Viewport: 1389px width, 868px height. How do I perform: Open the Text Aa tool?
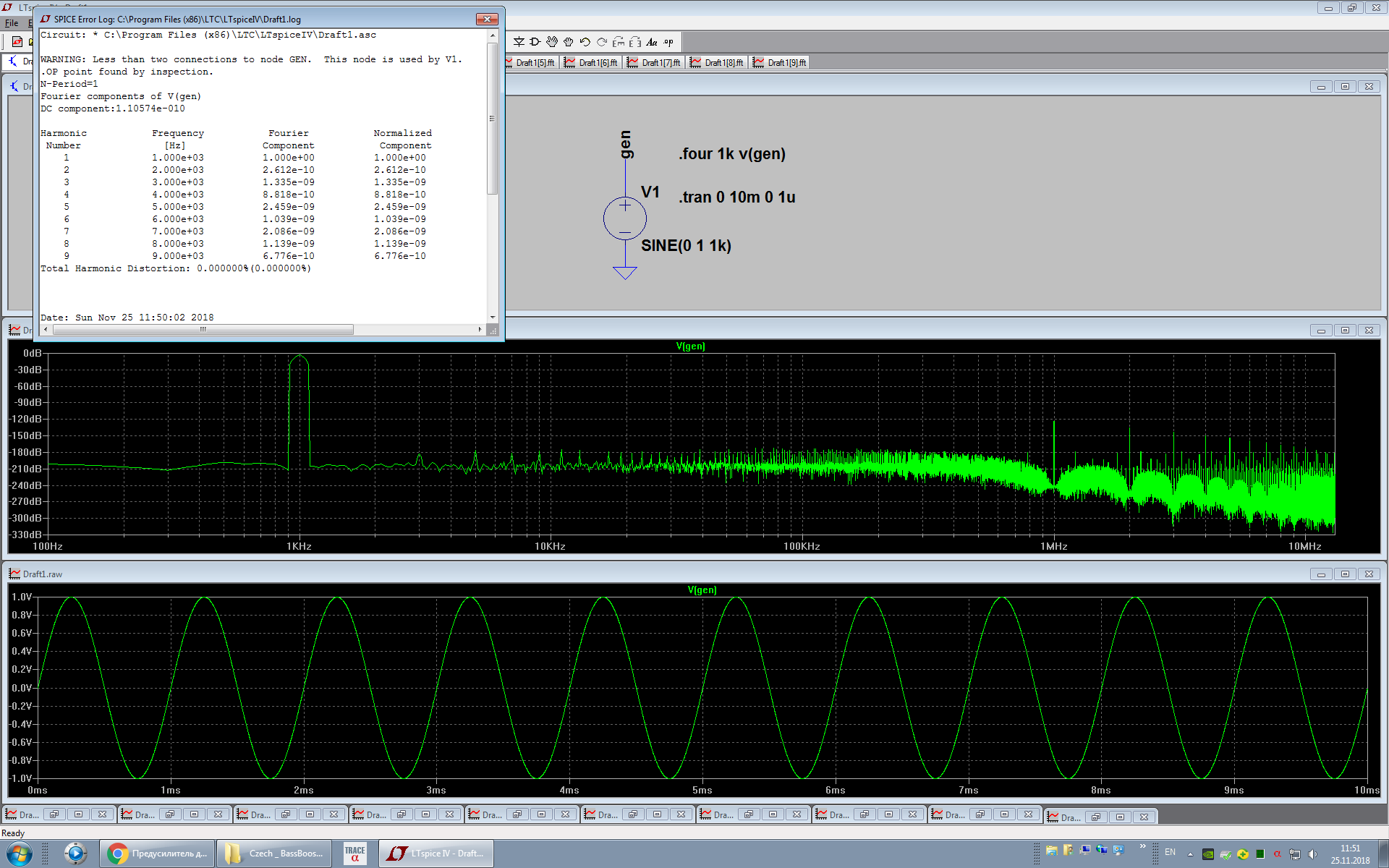tap(652, 42)
